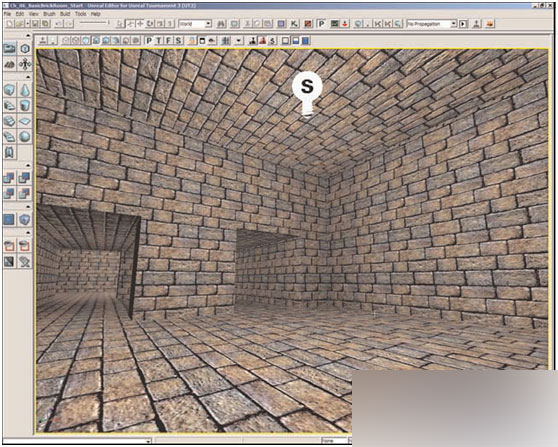Viewport: 558px width, 447px height.
Task: Create a Sheet builder brush
Action: tap(25, 121)
